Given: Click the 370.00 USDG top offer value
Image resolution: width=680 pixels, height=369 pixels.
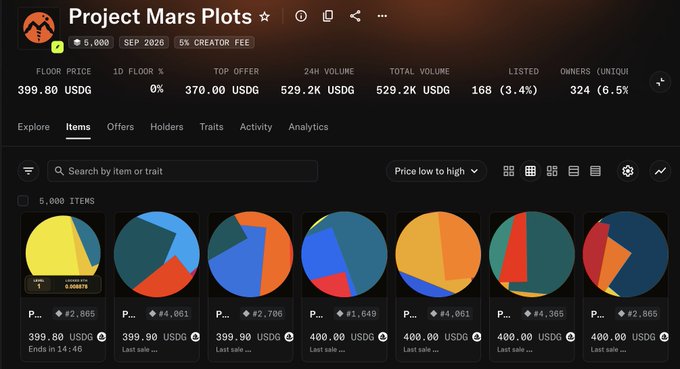Looking at the screenshot, I should (222, 90).
